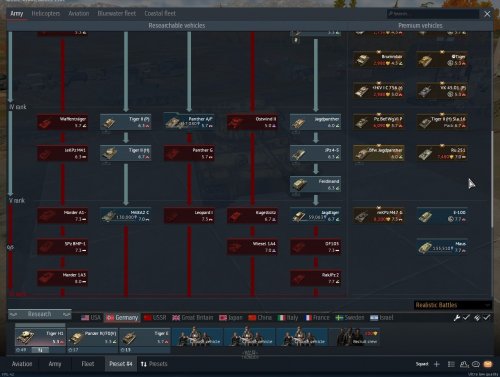Switch to the Helicopters tab
500x377 pixels.
[46, 14]
